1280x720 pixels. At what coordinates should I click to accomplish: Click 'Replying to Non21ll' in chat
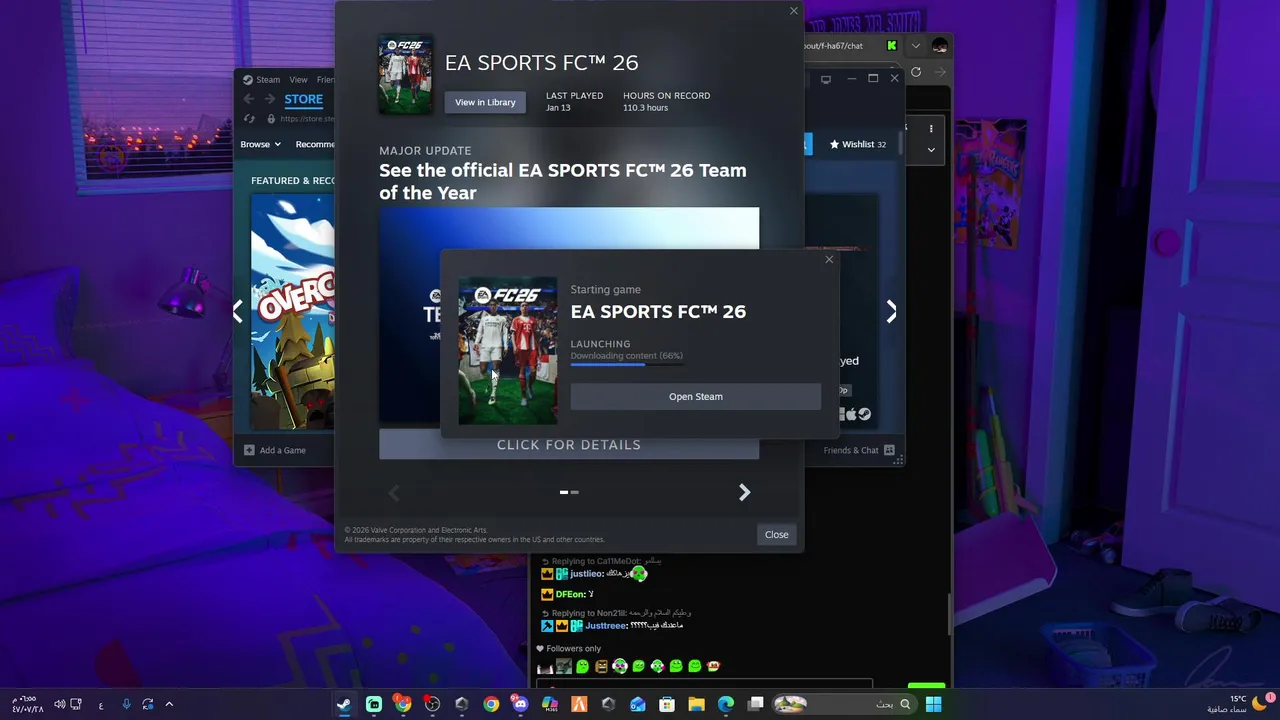point(589,613)
